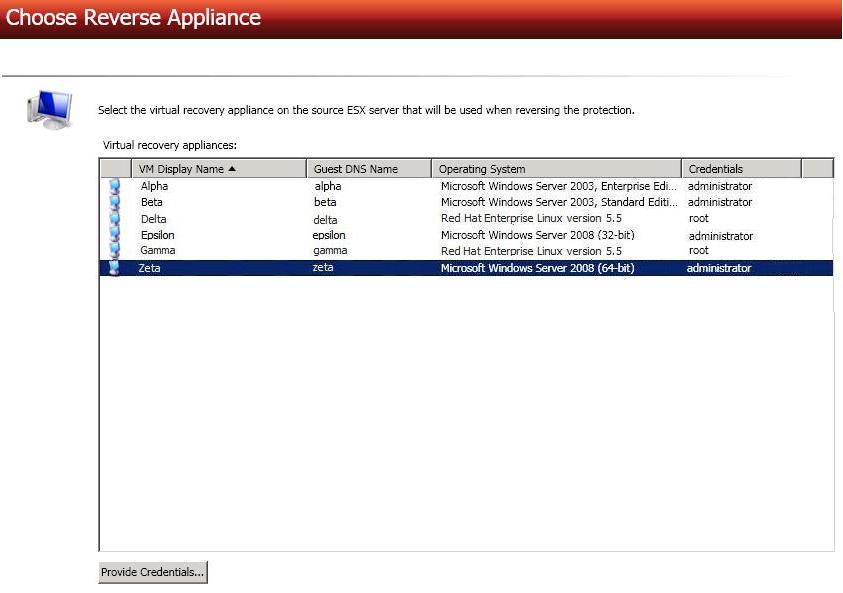This screenshot has width=843, height=593.
Task: Click the 'delta' guest DNS name cell
Action: pyautogui.click(x=325, y=220)
